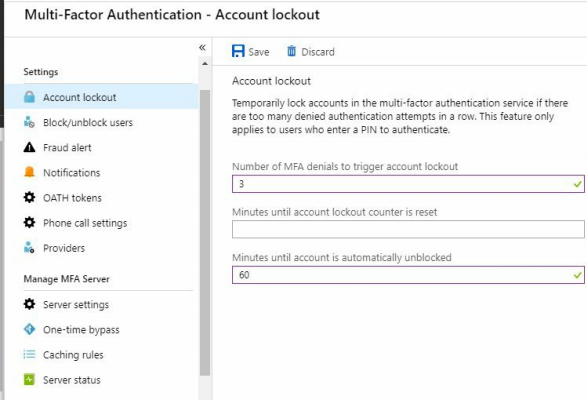Click the 'Settings' section heading
Image resolution: width=587 pixels, height=402 pixels.
point(41,71)
